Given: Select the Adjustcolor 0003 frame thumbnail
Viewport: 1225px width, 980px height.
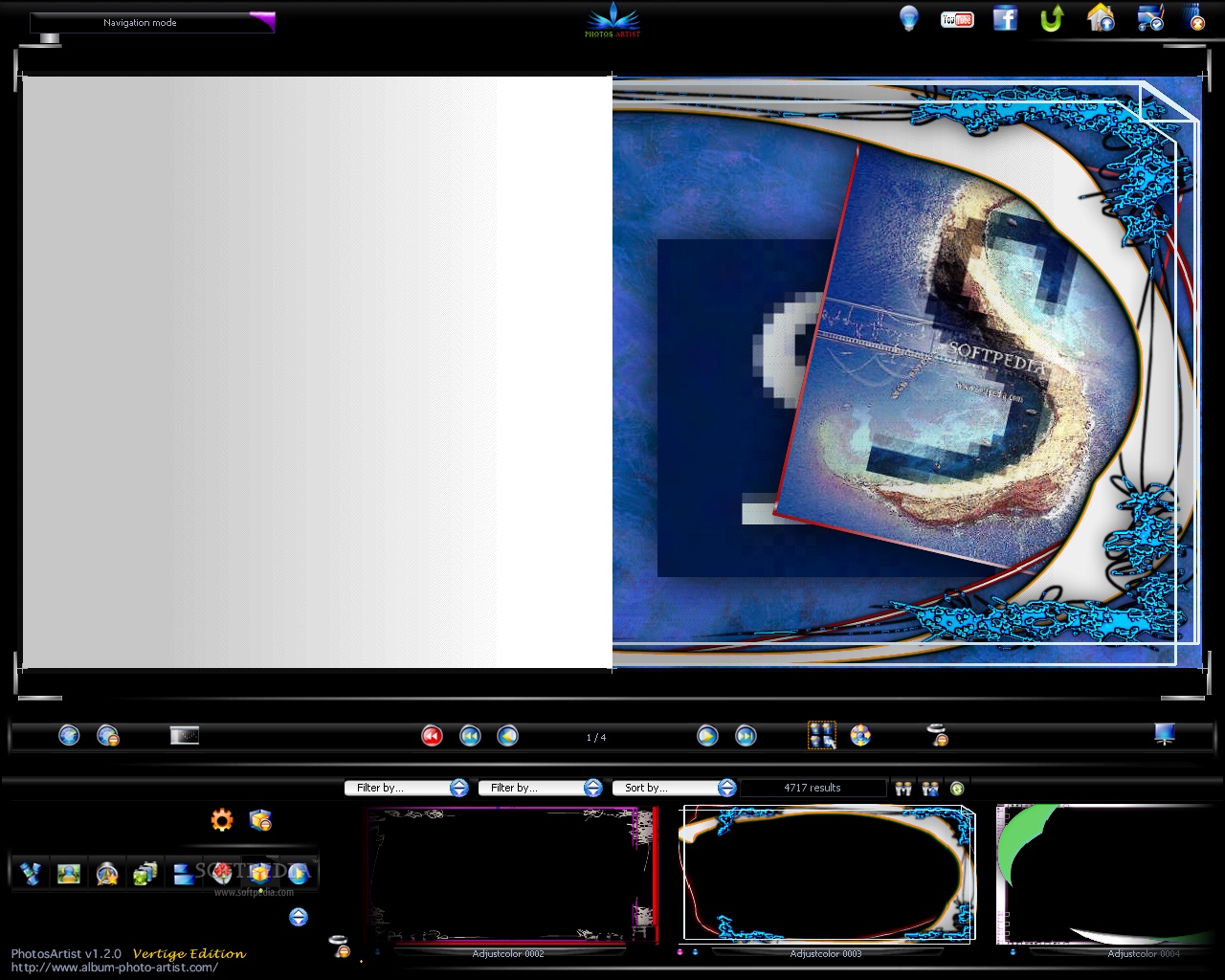Looking at the screenshot, I should click(x=828, y=876).
